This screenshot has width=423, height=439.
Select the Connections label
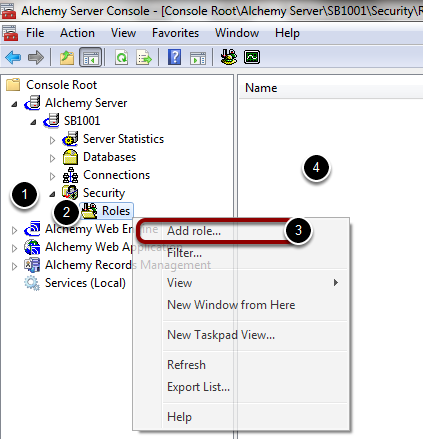pos(116,175)
